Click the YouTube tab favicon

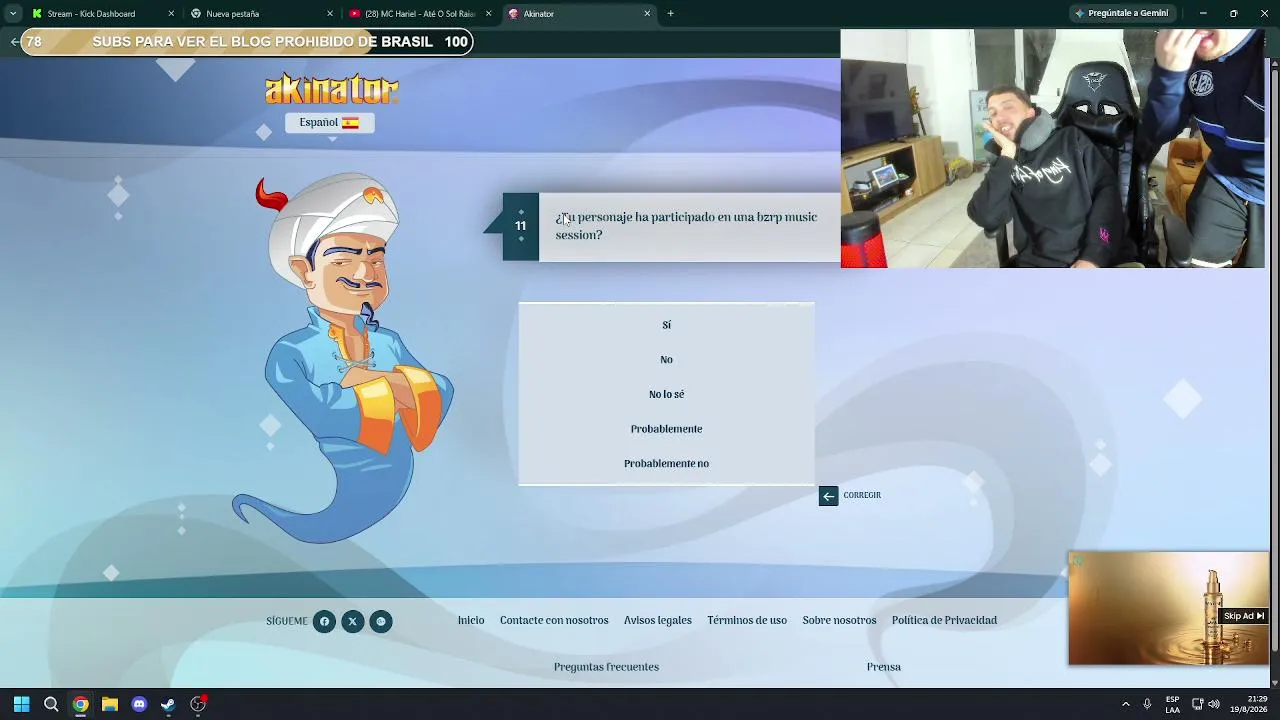click(x=355, y=14)
